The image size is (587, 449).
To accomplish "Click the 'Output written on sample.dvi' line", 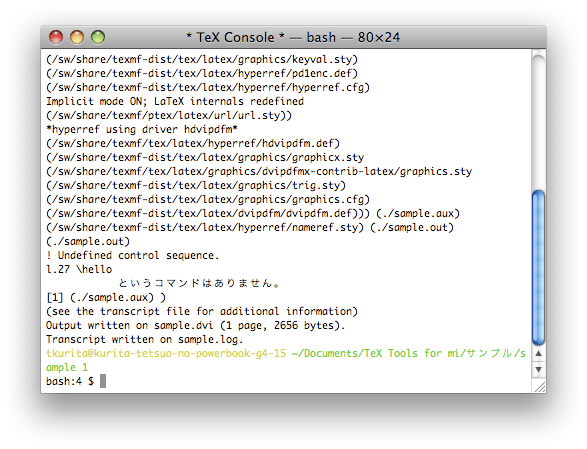I will click(x=195, y=325).
